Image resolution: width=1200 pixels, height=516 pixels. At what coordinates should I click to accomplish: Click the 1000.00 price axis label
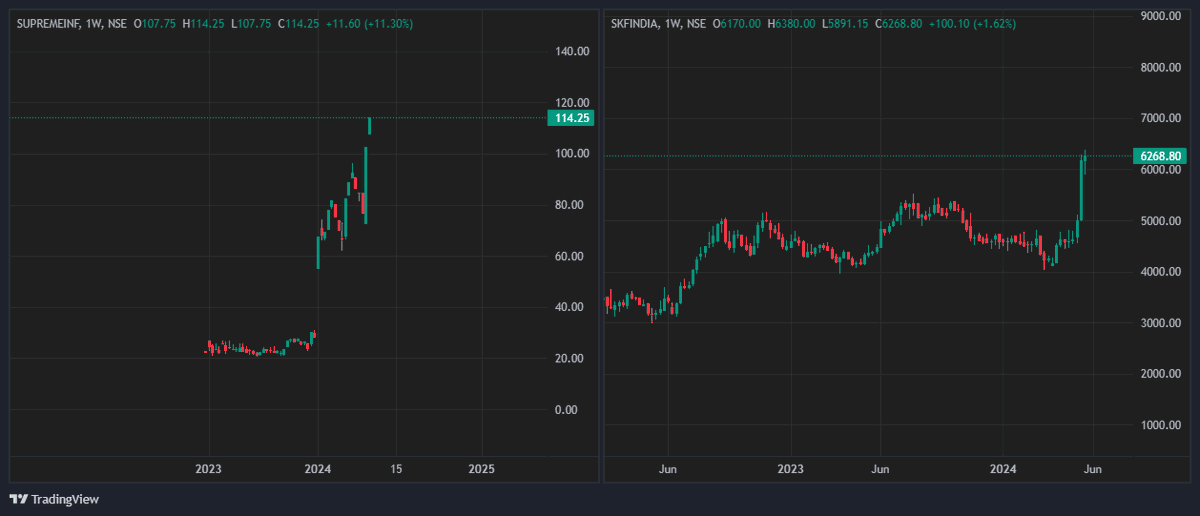click(1161, 424)
